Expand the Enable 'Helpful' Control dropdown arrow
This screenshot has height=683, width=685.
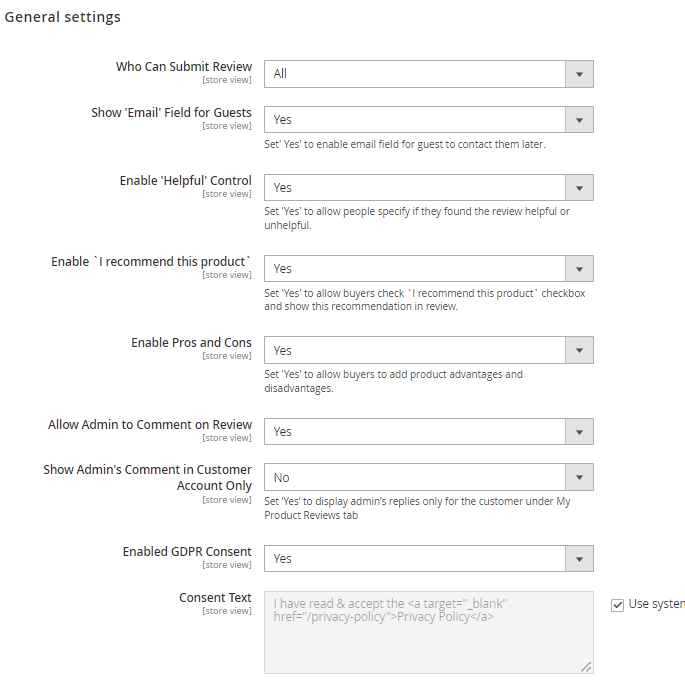point(579,188)
